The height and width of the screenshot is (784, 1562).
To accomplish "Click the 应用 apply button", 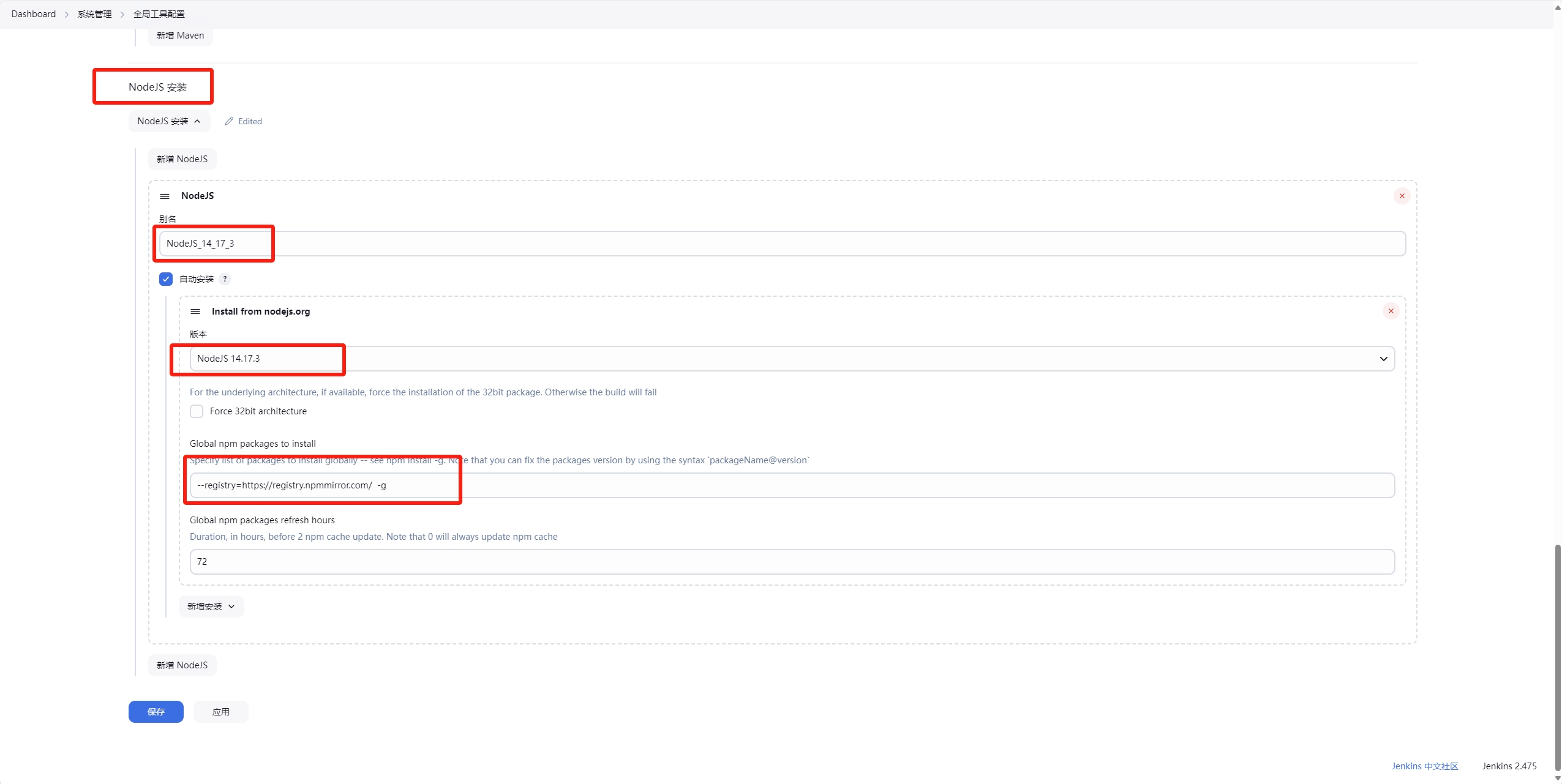I will tap(220, 712).
